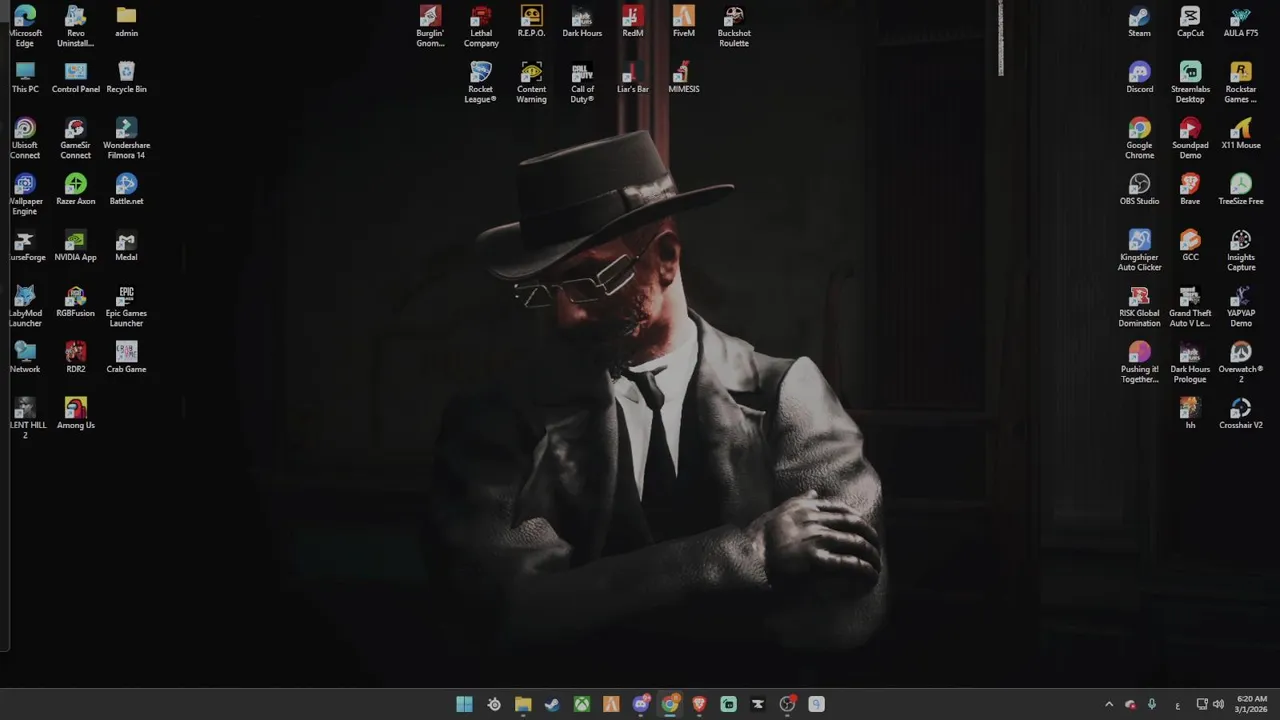Select the GameSir Connect shortcut
1280x720 pixels.
coord(76,139)
